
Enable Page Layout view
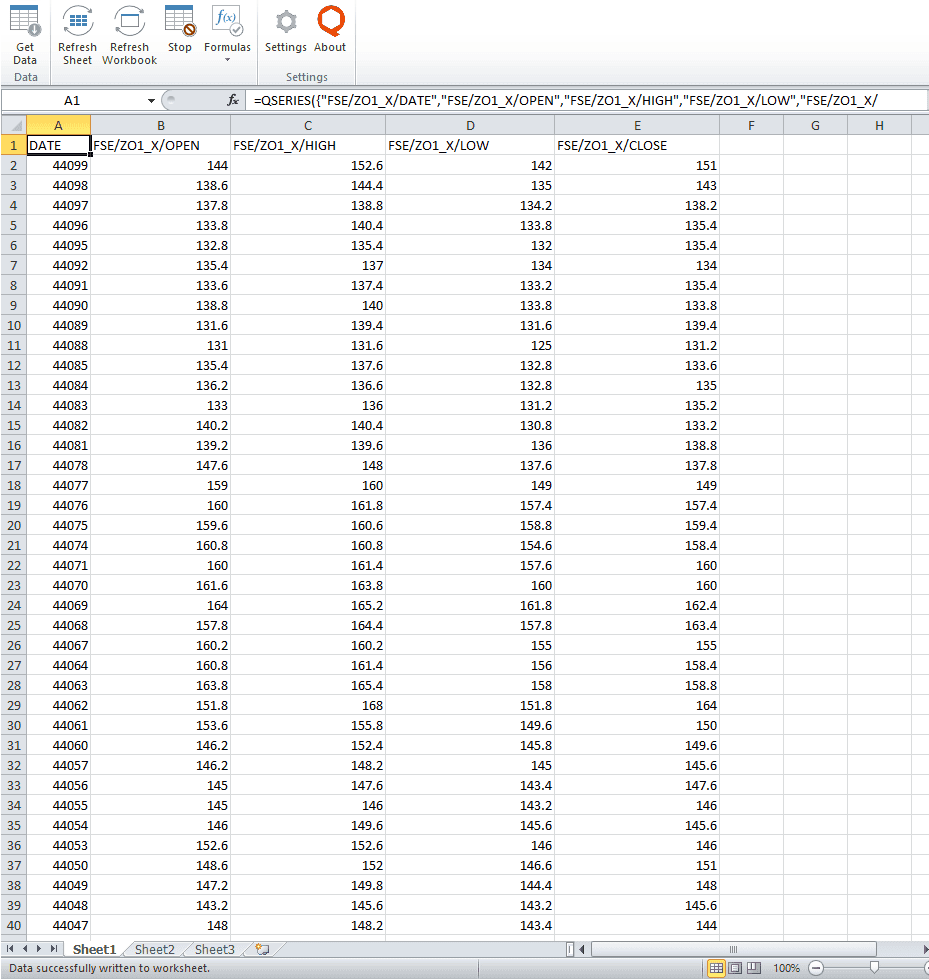pos(734,968)
